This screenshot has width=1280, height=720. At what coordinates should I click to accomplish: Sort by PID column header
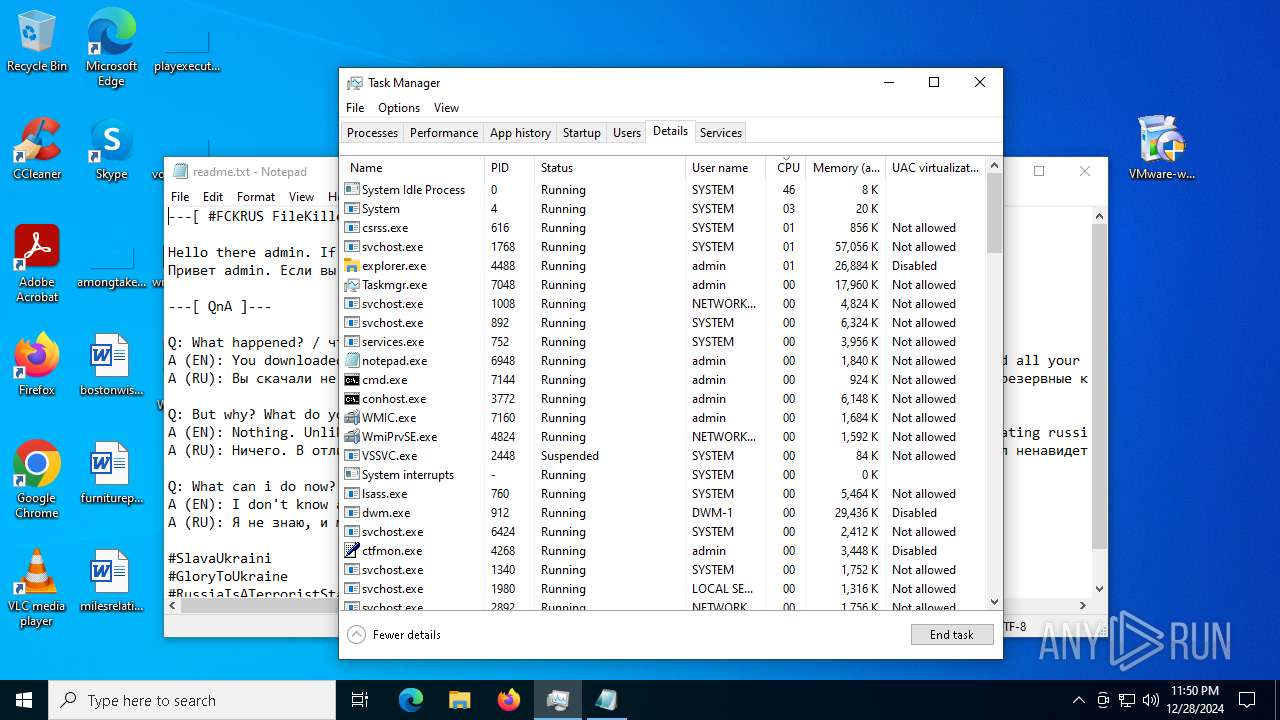510,168
